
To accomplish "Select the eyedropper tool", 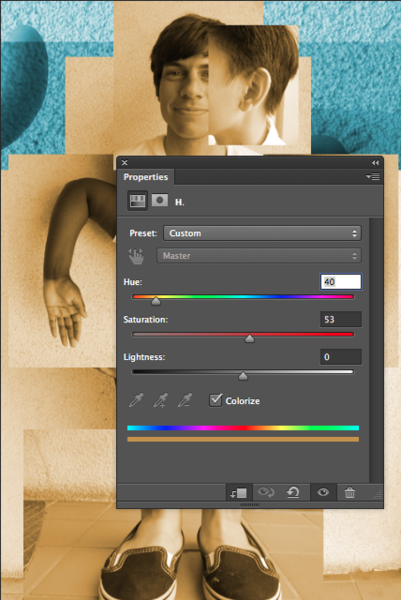I will coord(136,400).
